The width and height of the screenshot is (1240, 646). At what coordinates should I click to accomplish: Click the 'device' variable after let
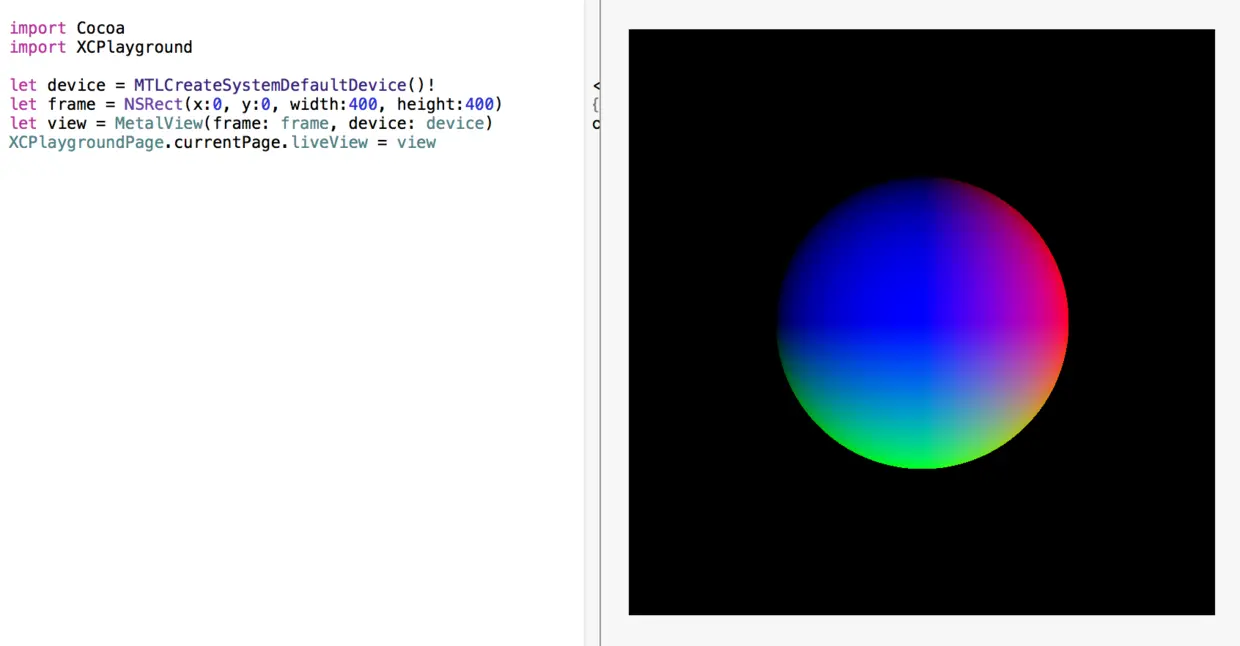[76, 85]
